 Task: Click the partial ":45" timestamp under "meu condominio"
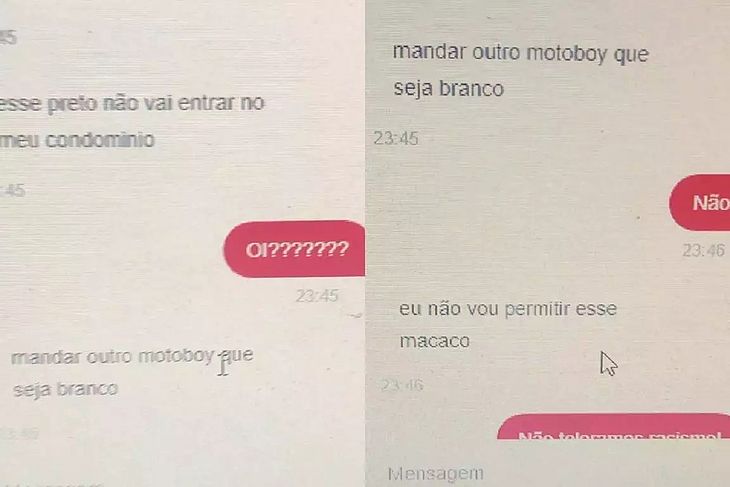(13, 190)
